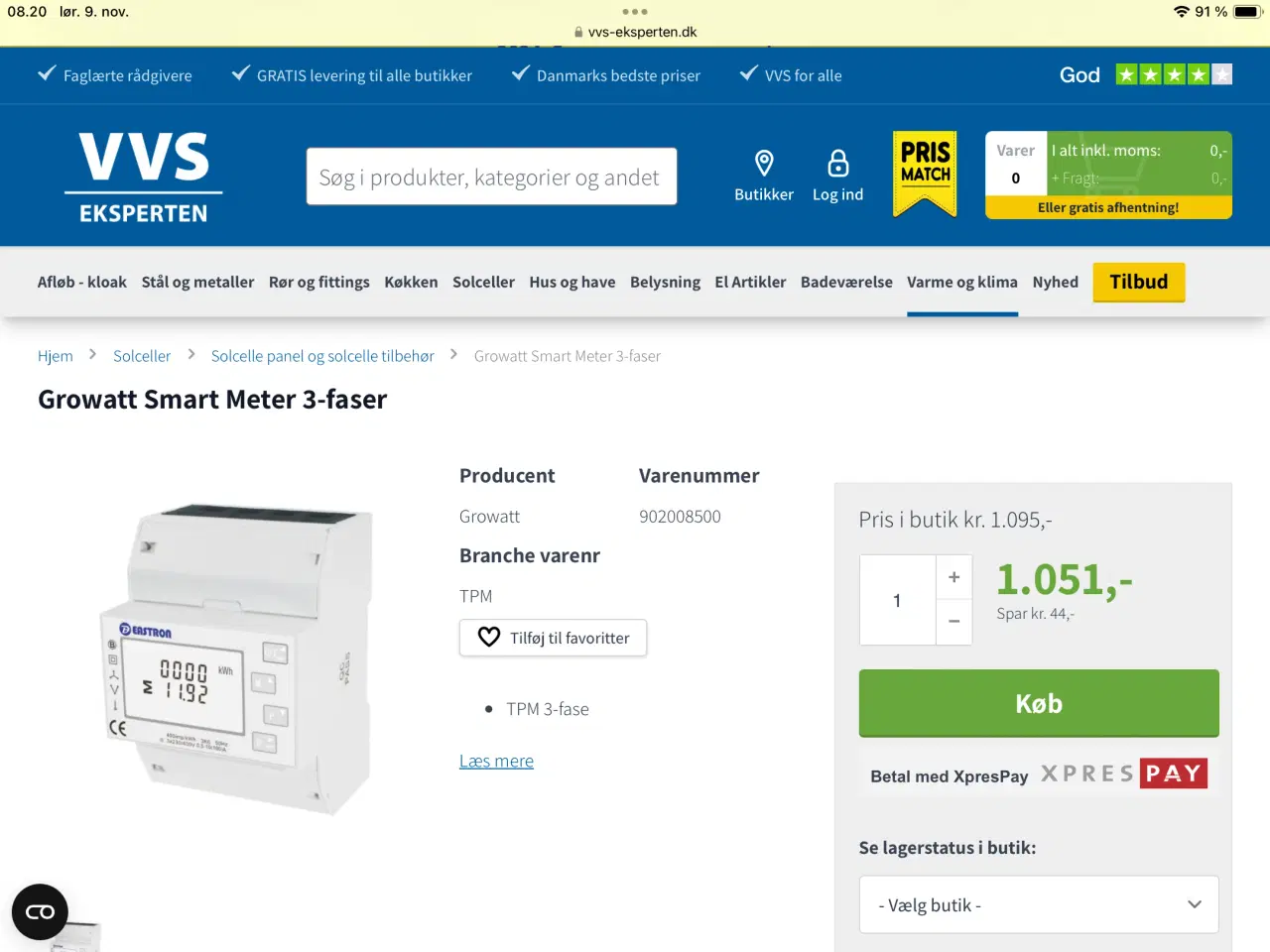
Task: Open Solcelle panel og solcelle tilbehør breadcrumb
Action: pos(322,356)
